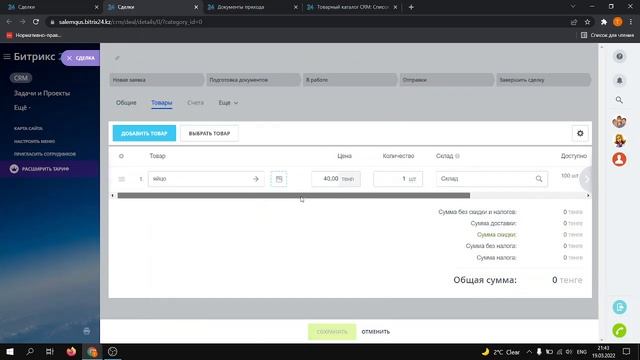Viewport: 640px width, 360px height.
Task: Open Задачи и Проекты in sidebar
Action: 42,93
